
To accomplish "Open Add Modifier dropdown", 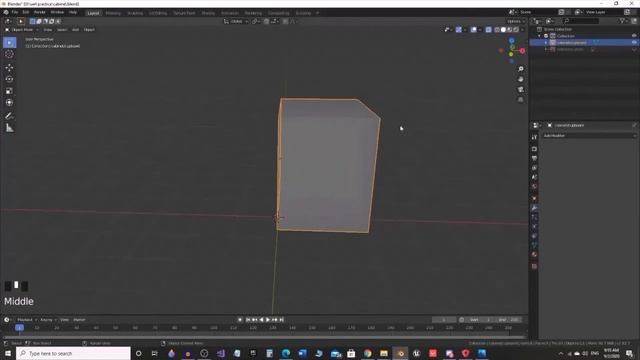I will click(590, 136).
